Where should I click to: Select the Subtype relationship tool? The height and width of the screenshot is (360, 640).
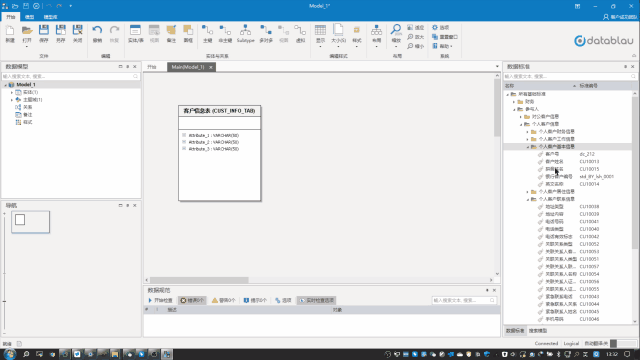pyautogui.click(x=245, y=33)
